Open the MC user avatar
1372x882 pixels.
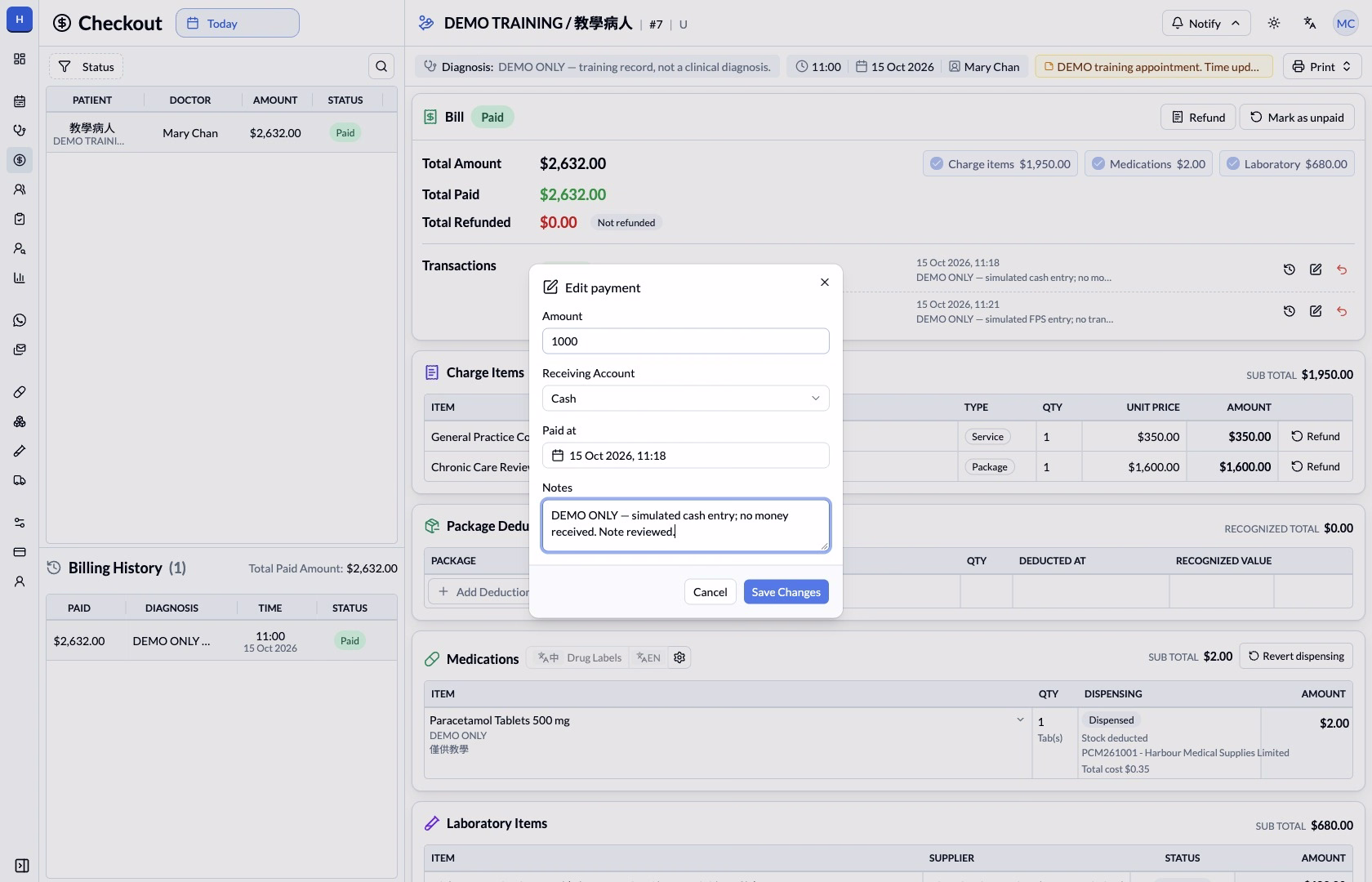[1346, 23]
